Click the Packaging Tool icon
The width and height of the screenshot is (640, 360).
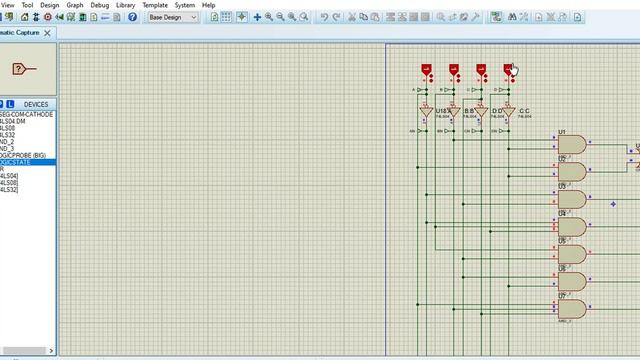click(464, 17)
